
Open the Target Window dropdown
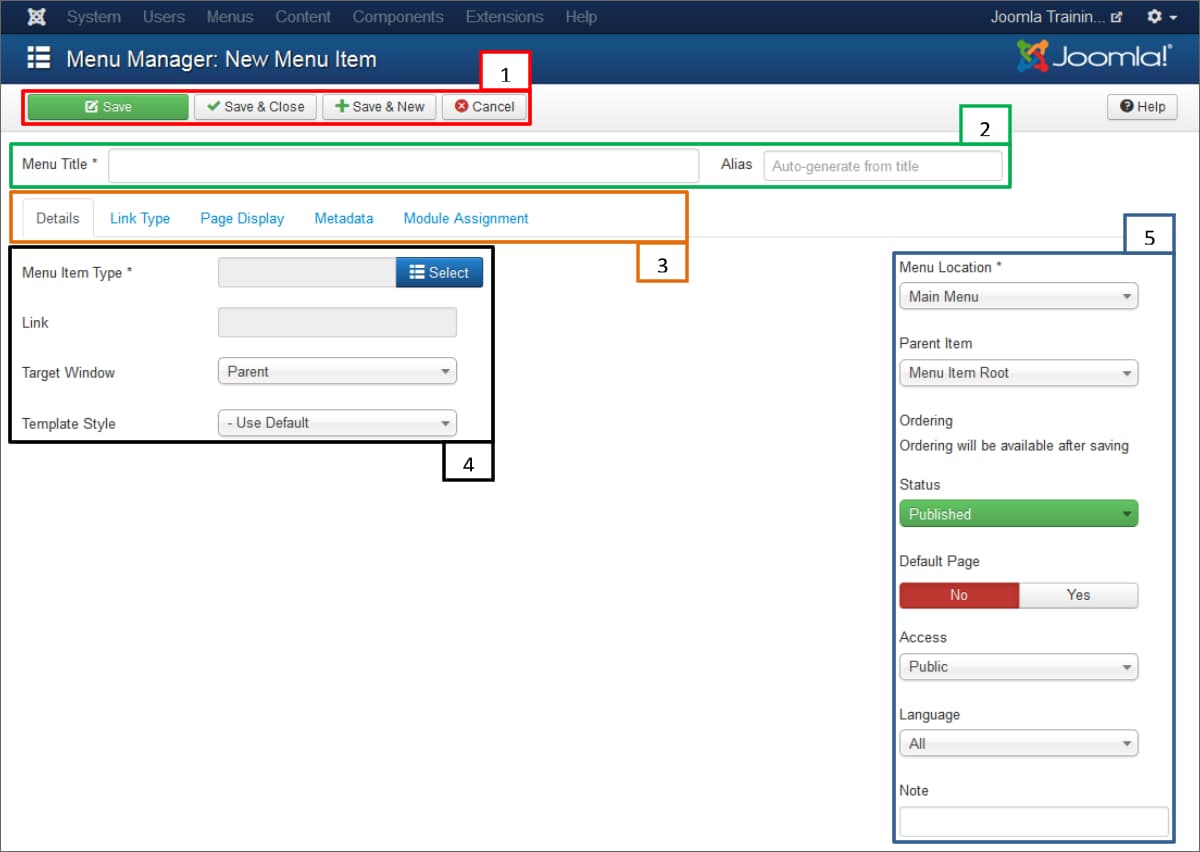(336, 371)
